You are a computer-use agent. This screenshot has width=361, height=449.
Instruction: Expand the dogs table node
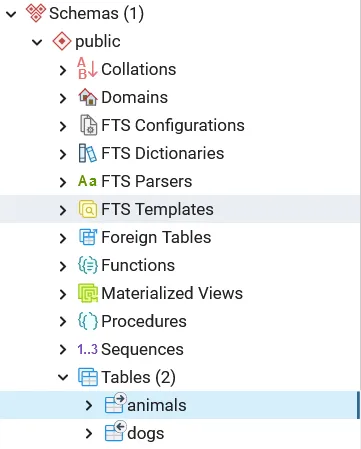[89, 433]
